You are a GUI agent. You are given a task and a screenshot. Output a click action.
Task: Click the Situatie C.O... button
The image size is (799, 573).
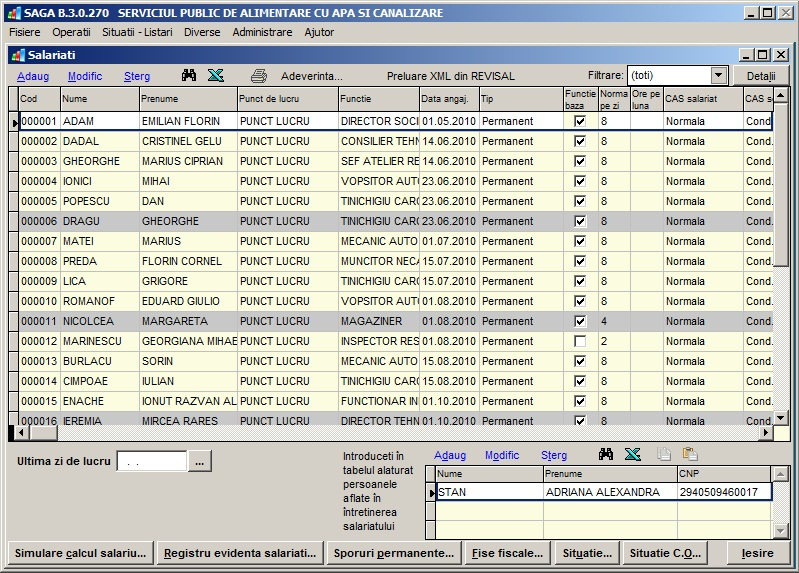(665, 553)
